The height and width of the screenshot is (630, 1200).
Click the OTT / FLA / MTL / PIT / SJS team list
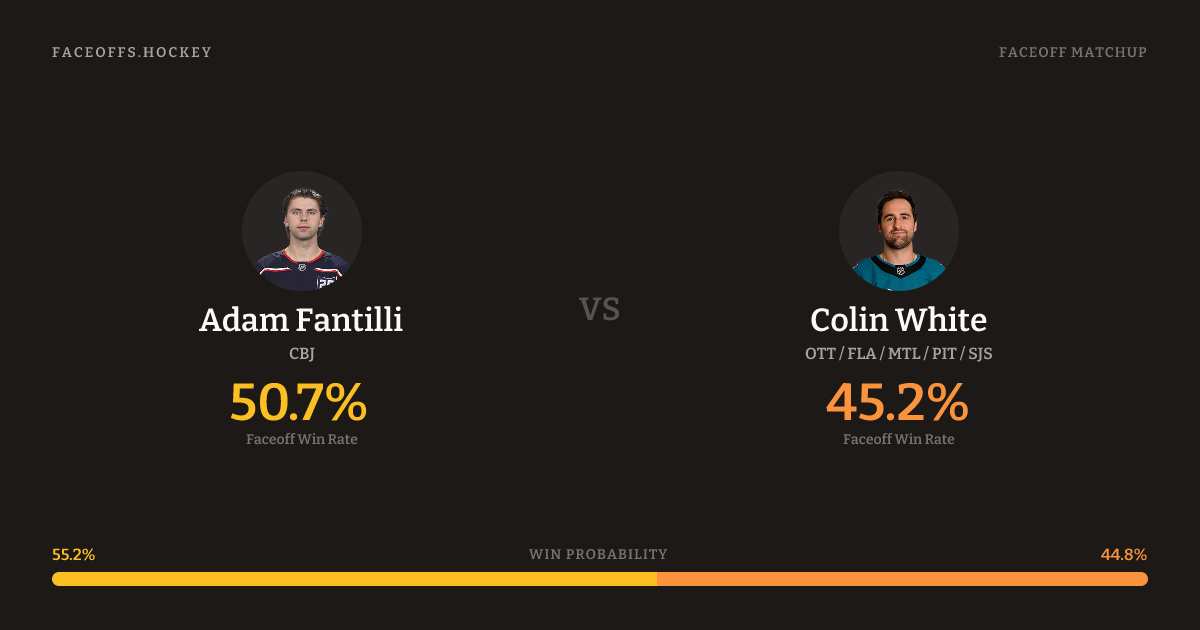click(x=898, y=353)
